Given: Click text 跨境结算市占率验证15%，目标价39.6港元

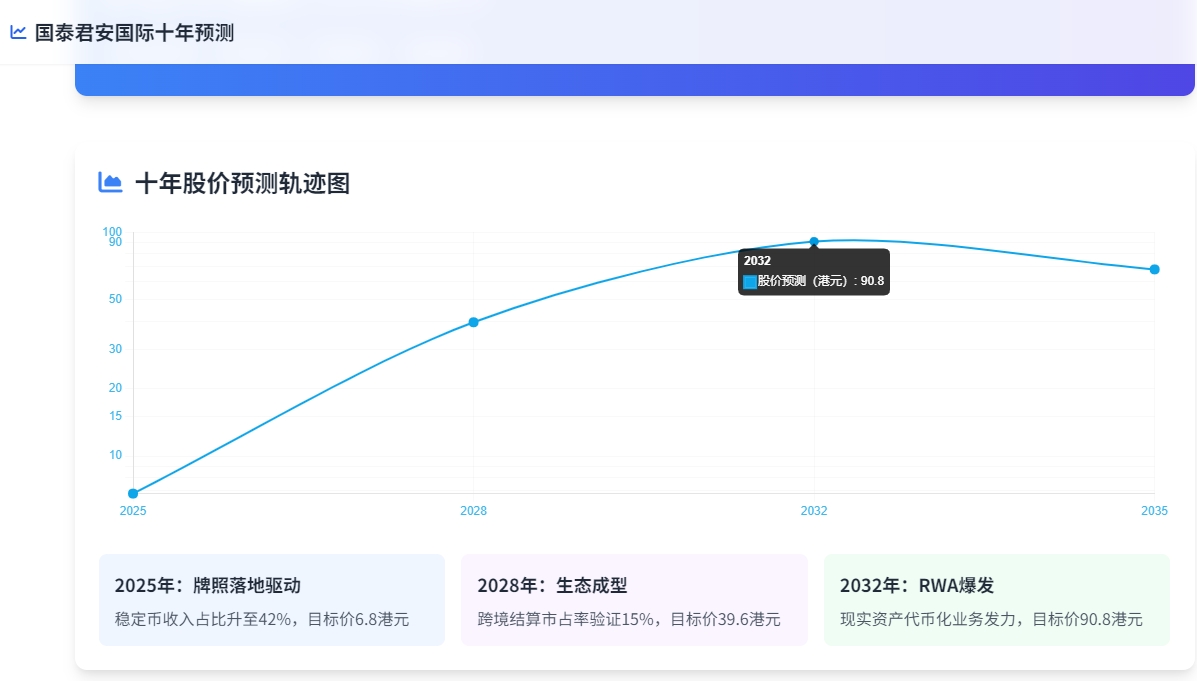Looking at the screenshot, I should coord(629,619).
